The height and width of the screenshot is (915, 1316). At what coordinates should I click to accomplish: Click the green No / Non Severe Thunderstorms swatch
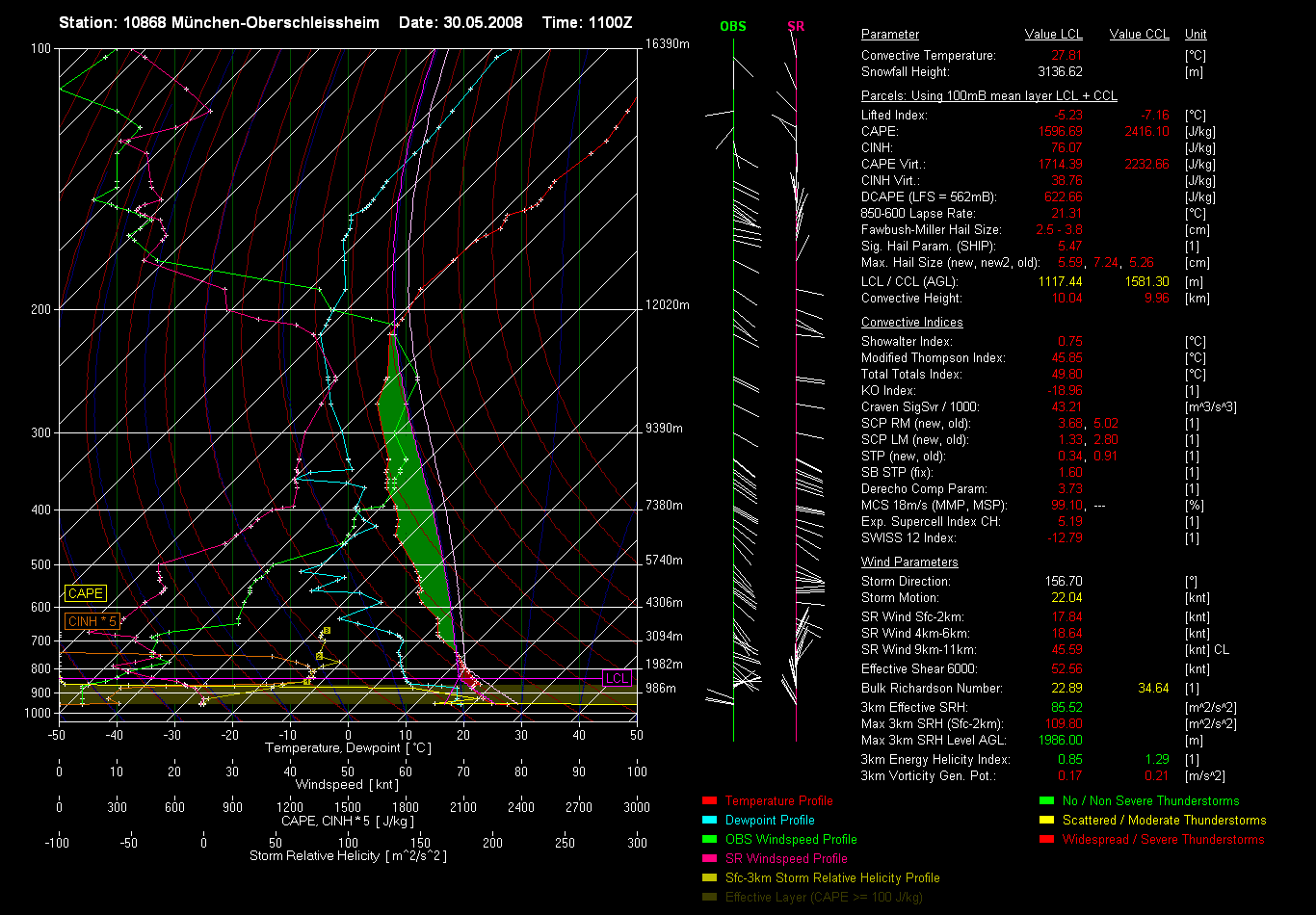click(x=1047, y=800)
